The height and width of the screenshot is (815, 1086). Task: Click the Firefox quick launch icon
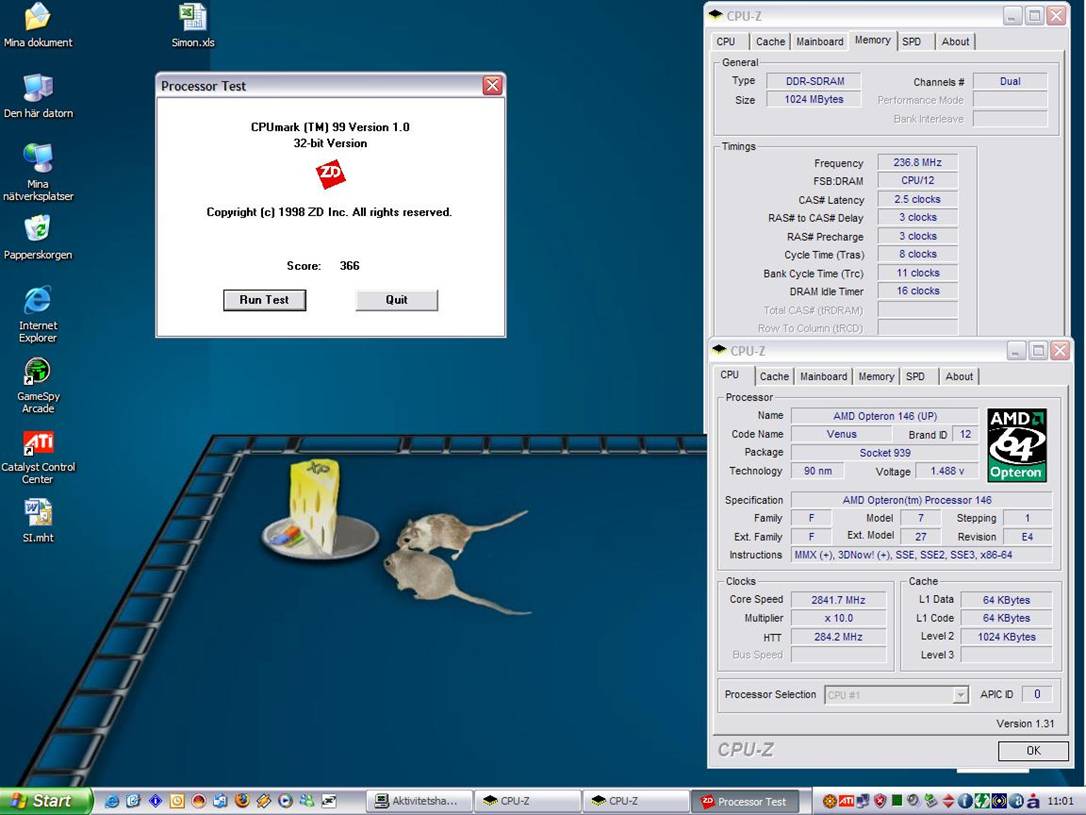[242, 801]
